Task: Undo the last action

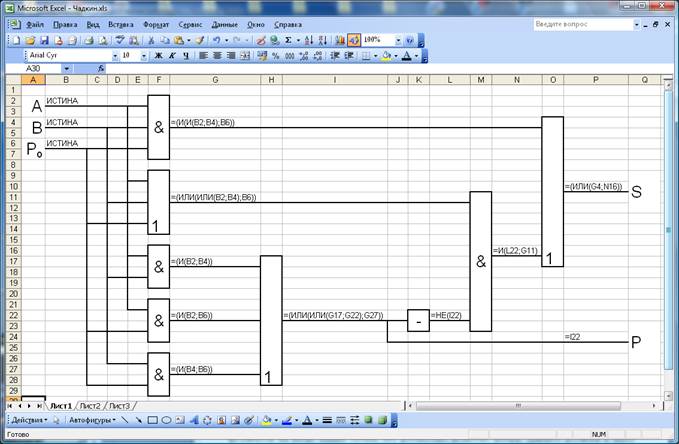Action: point(217,40)
